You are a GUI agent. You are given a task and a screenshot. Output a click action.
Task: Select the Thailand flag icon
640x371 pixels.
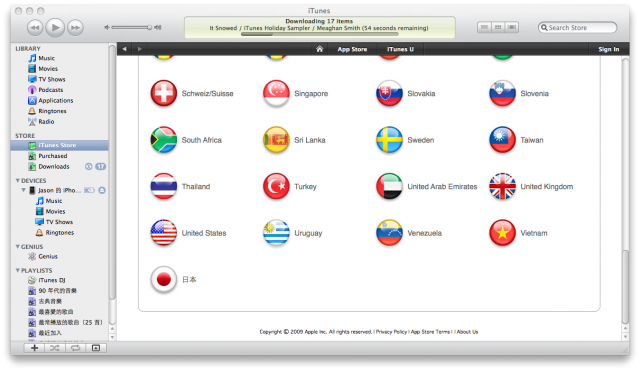point(163,187)
